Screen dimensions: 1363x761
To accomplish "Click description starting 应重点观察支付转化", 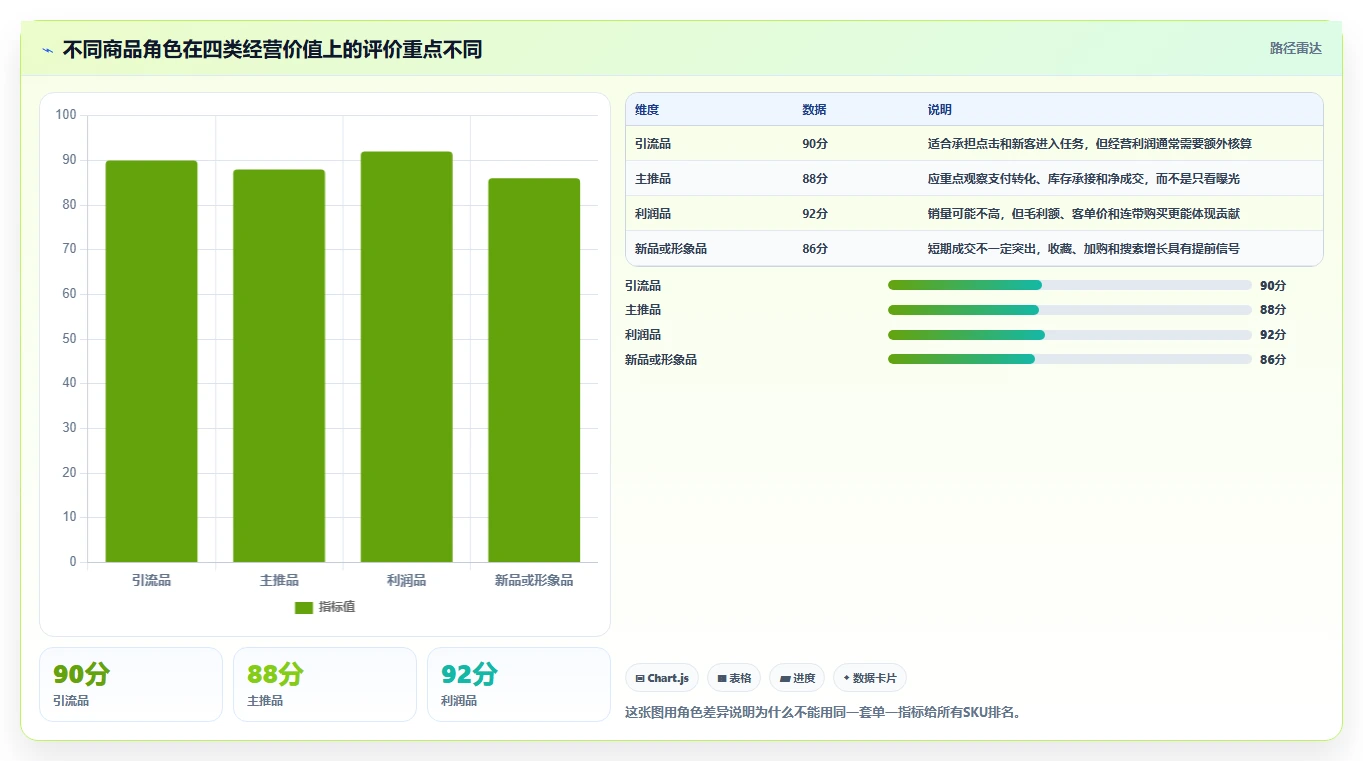I will click(x=1084, y=179).
